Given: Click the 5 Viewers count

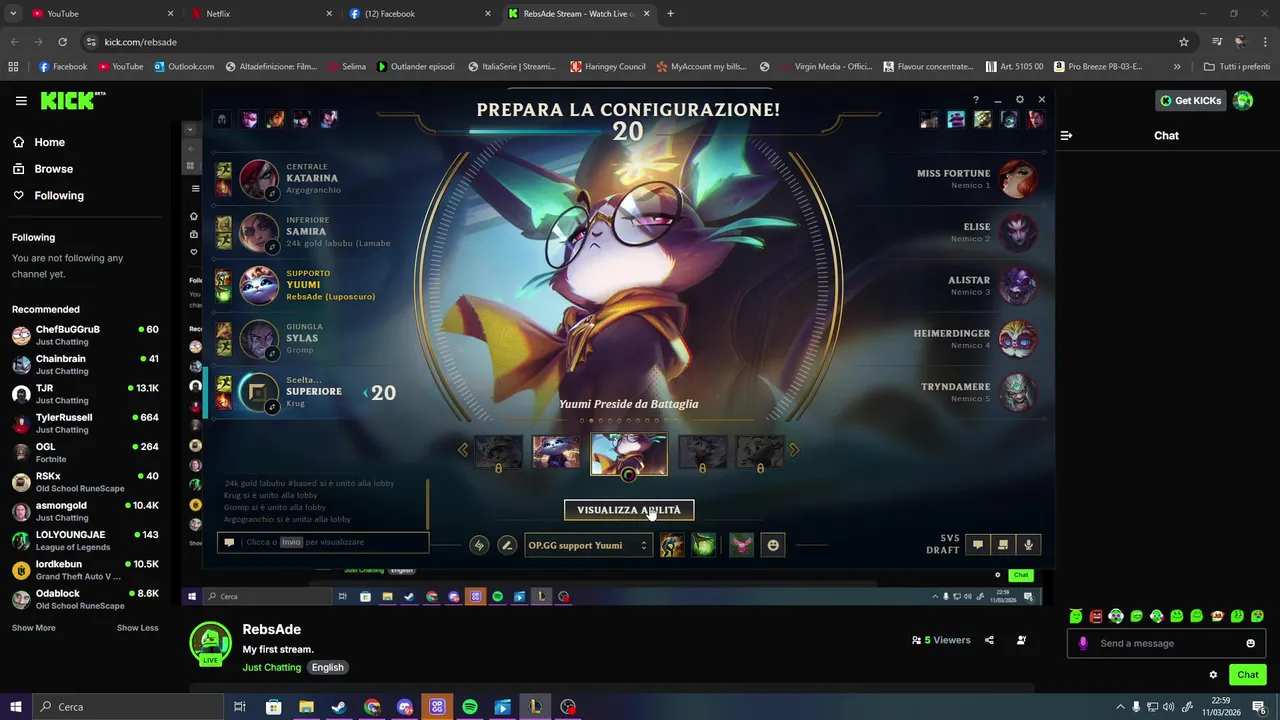Looking at the screenshot, I should point(941,640).
